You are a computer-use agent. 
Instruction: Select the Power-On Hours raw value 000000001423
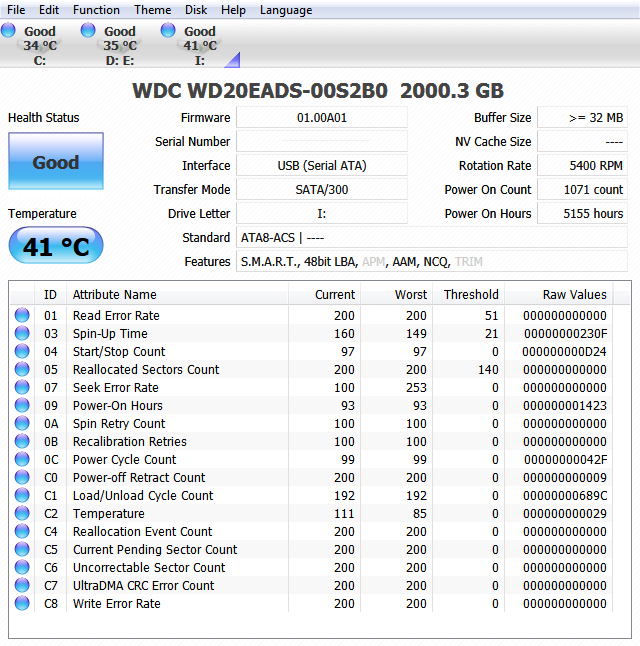pos(565,406)
